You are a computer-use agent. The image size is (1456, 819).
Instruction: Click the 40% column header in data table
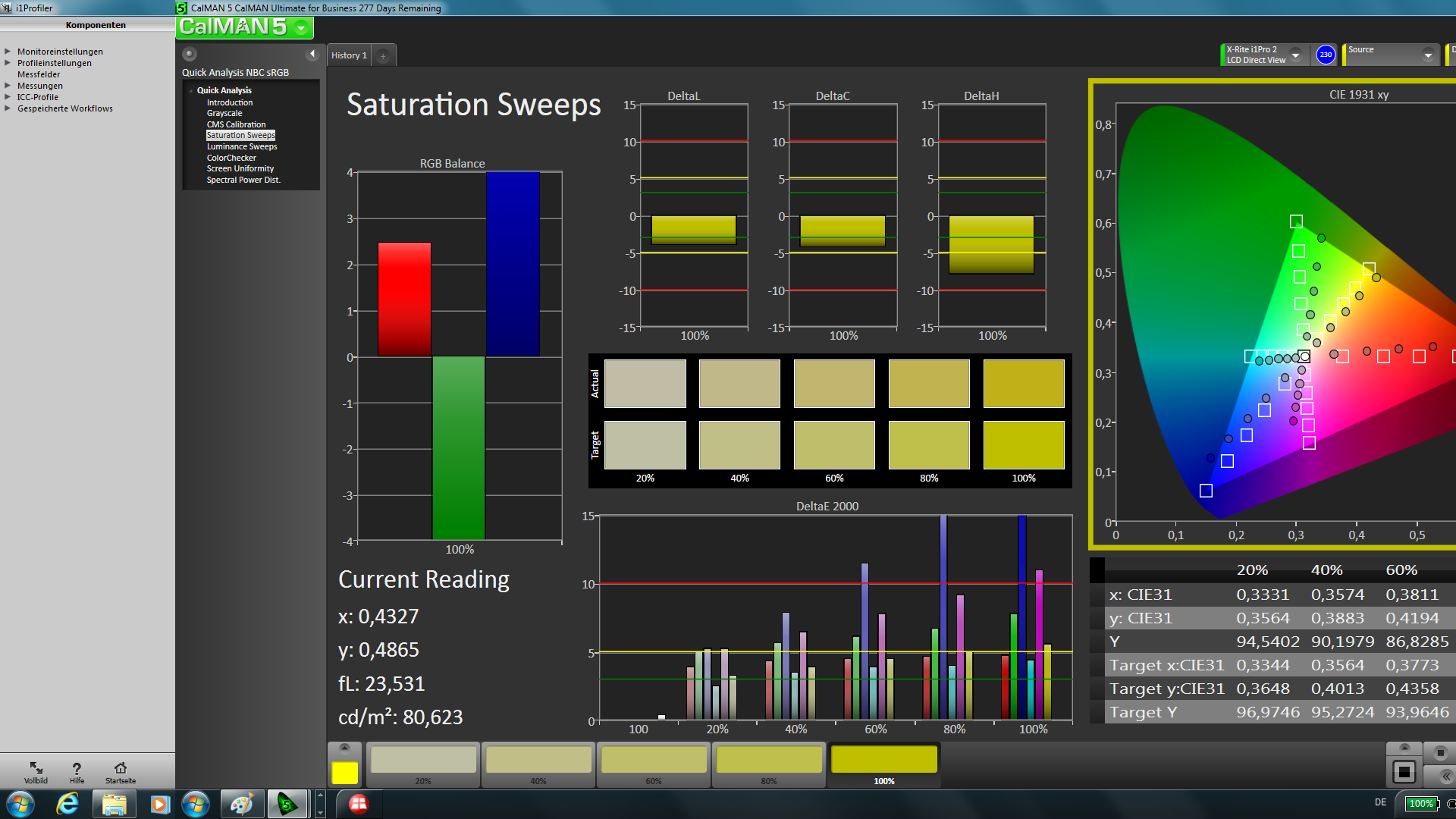click(1326, 570)
